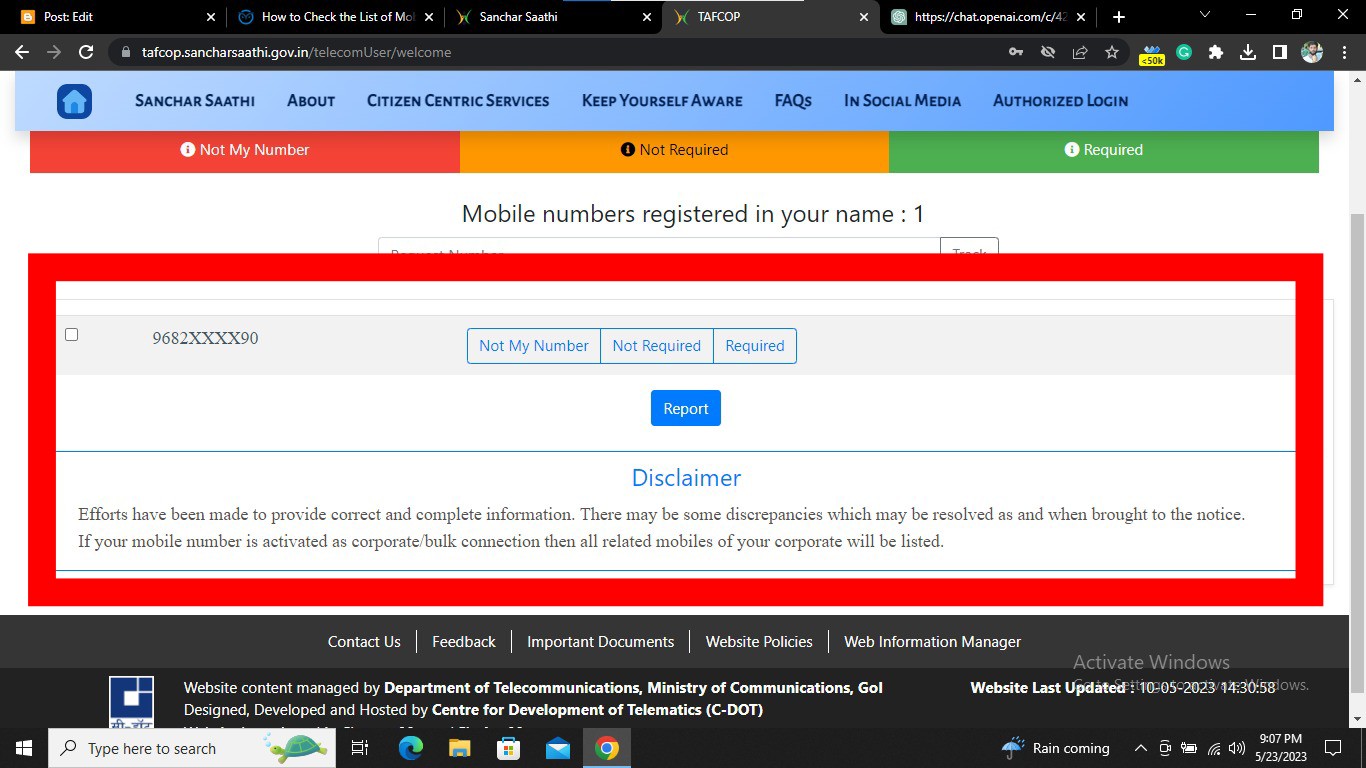Click the Windows search box
This screenshot has width=1366, height=768.
190,748
